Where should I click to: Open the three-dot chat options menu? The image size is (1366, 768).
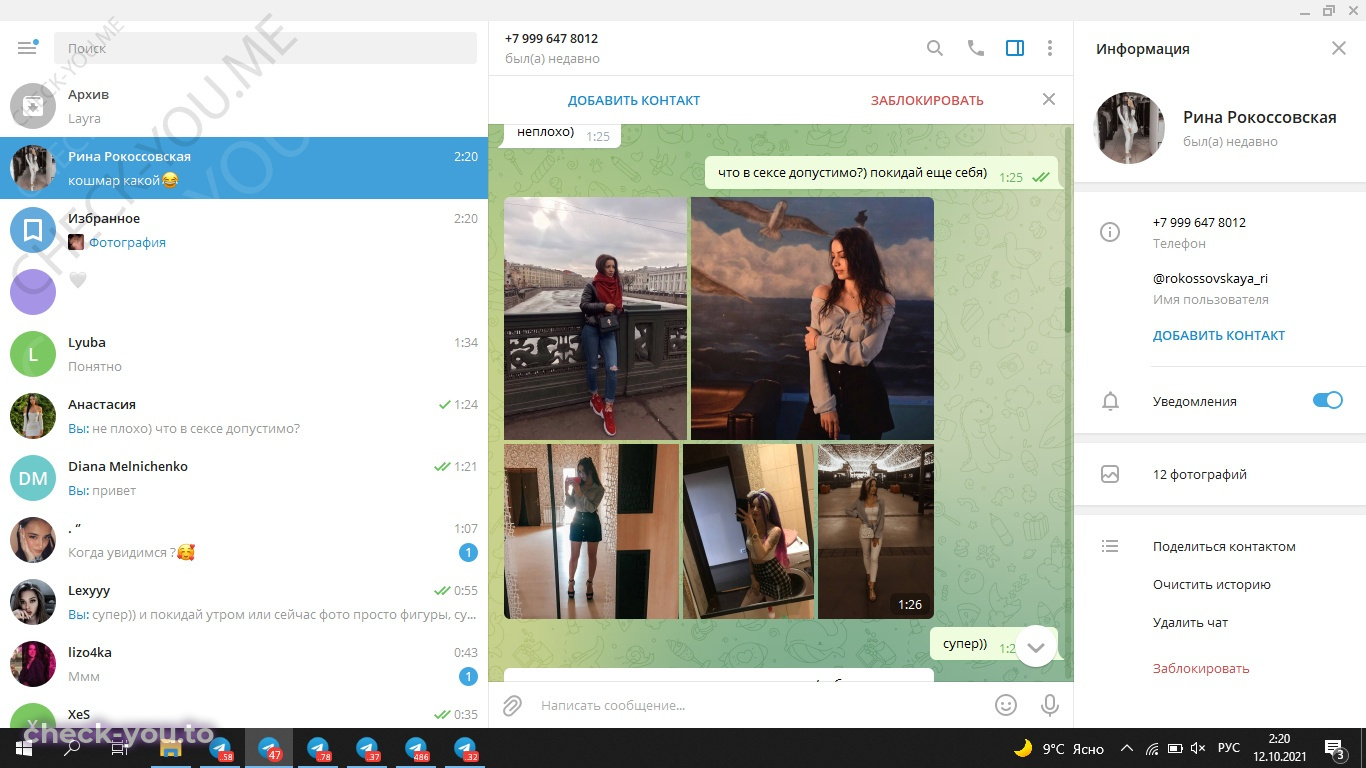click(1050, 48)
